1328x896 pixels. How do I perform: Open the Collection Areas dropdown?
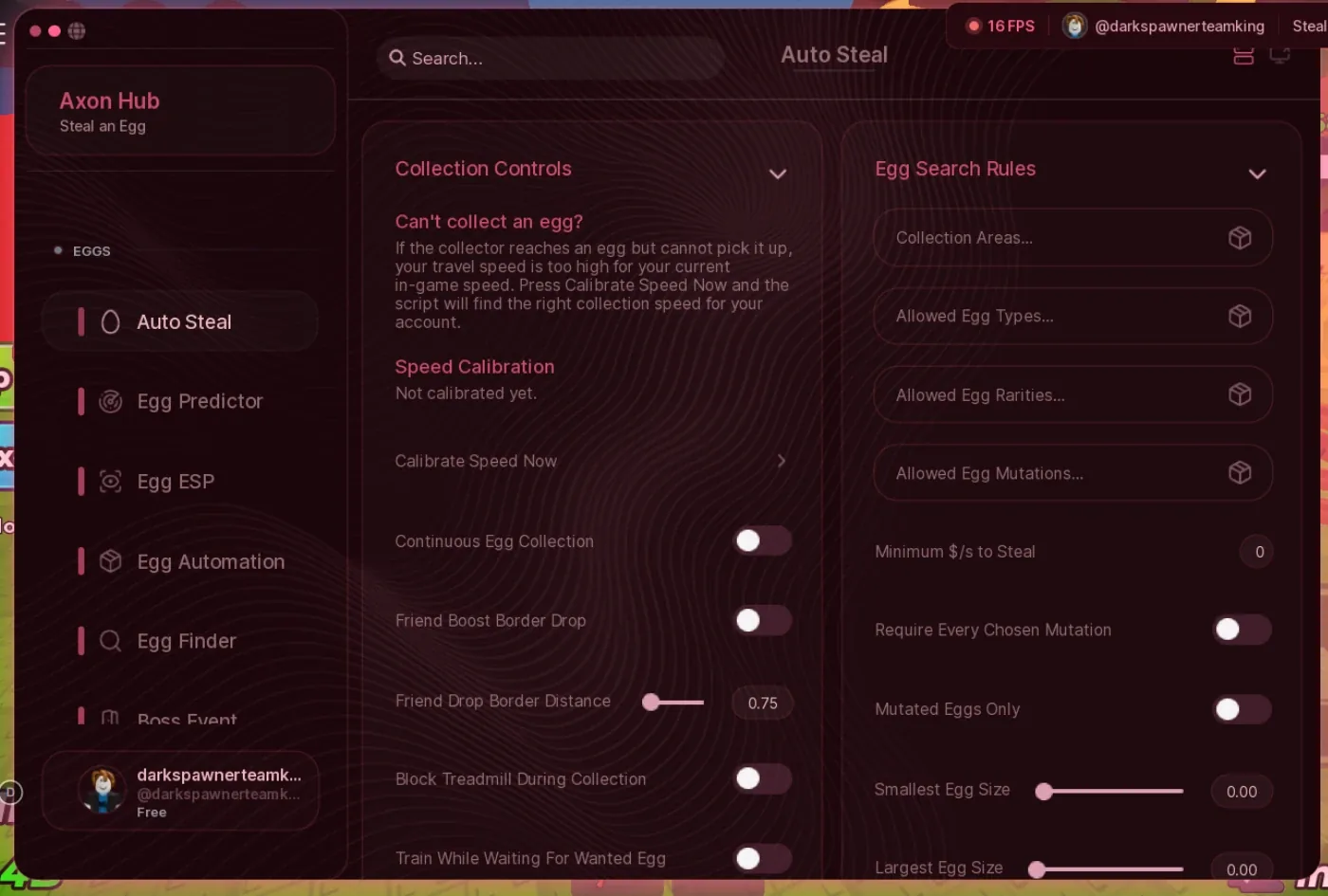[x=1073, y=238]
